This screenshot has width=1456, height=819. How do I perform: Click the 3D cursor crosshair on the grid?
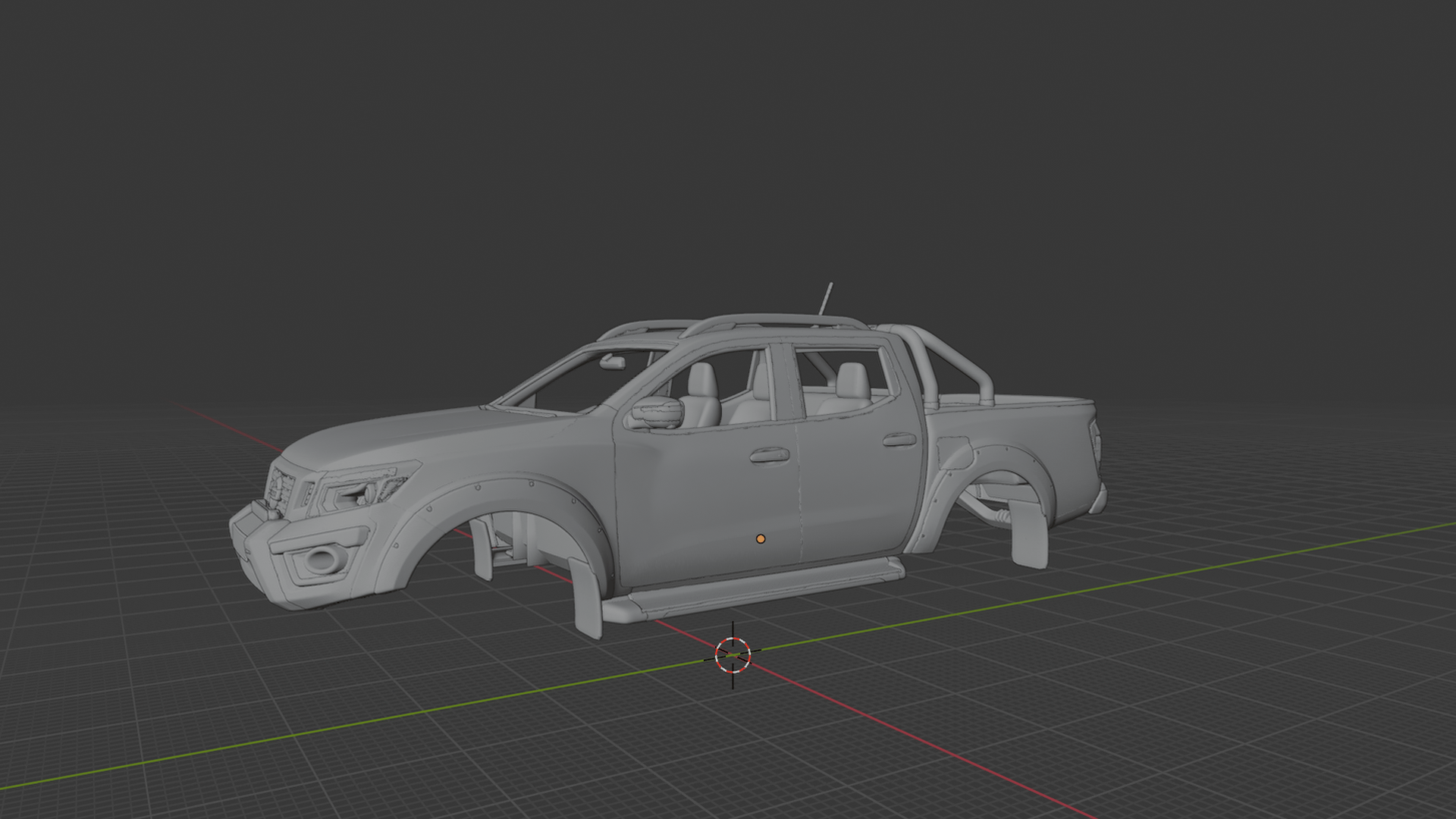[x=733, y=655]
